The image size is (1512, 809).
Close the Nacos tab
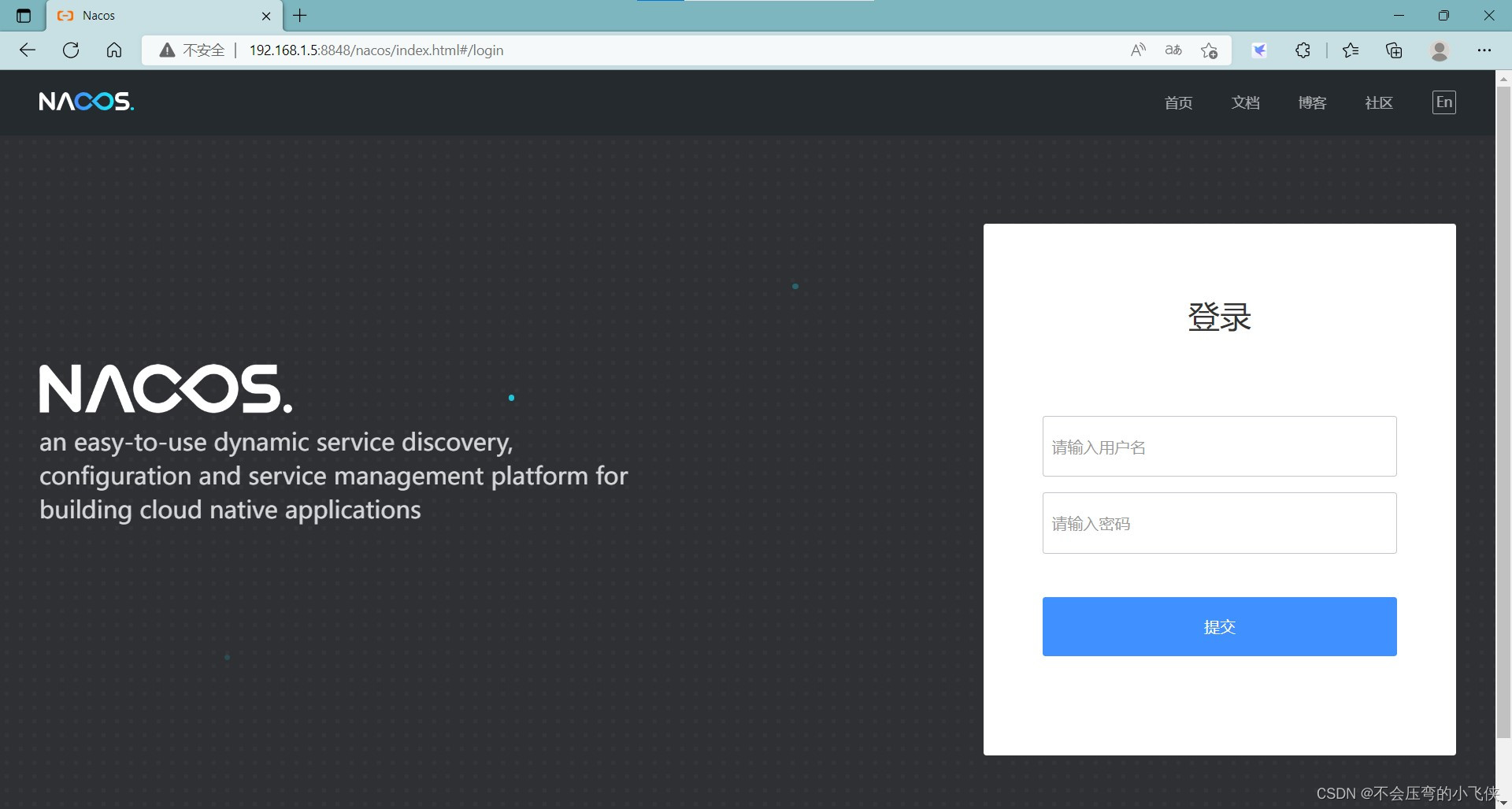pos(266,16)
